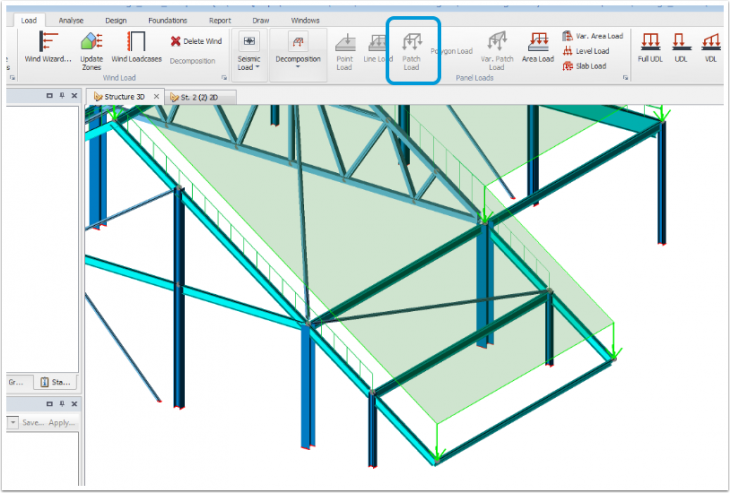
Task: Select the Patch Load tool
Action: (411, 50)
